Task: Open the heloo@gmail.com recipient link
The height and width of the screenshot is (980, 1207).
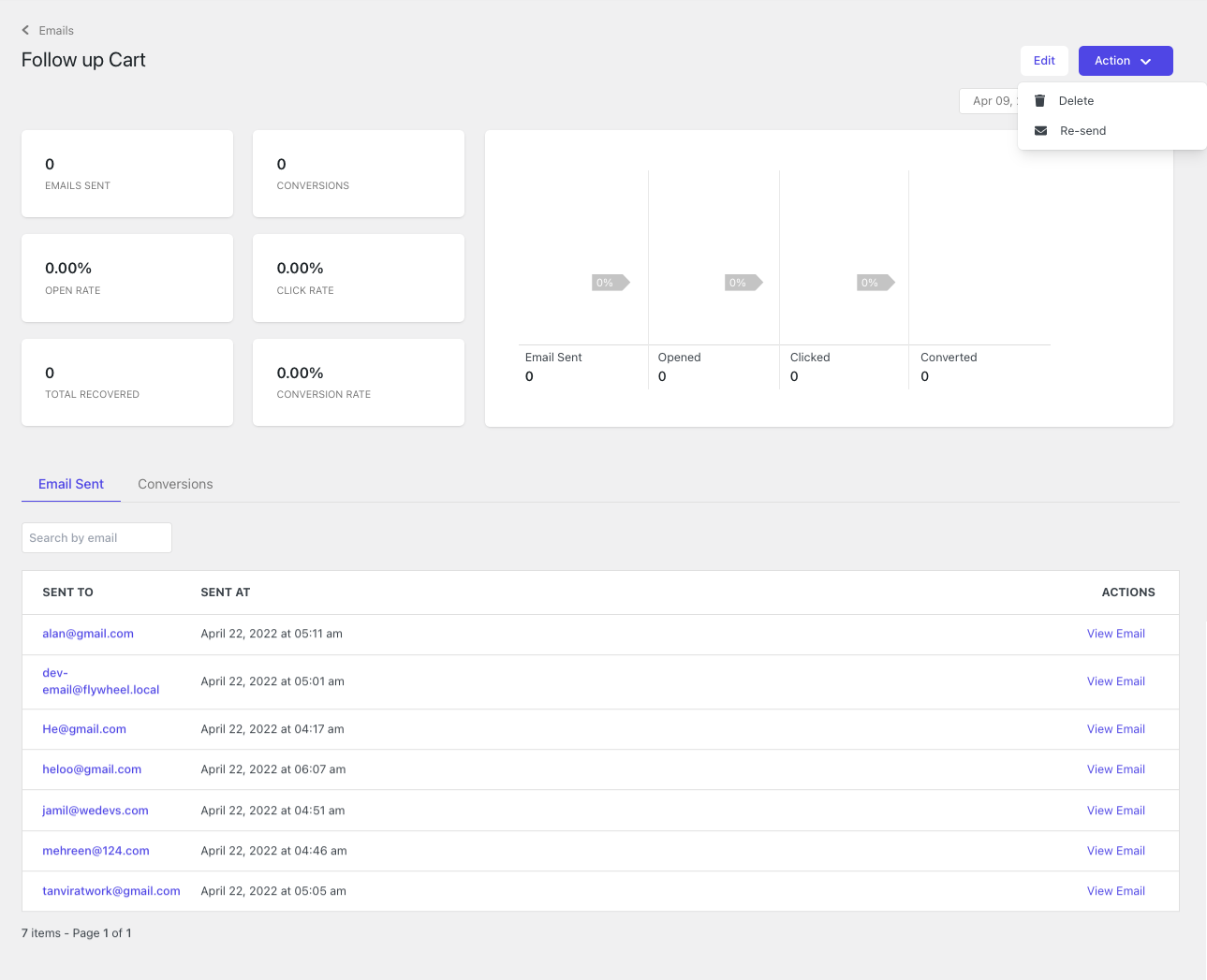Action: click(92, 768)
